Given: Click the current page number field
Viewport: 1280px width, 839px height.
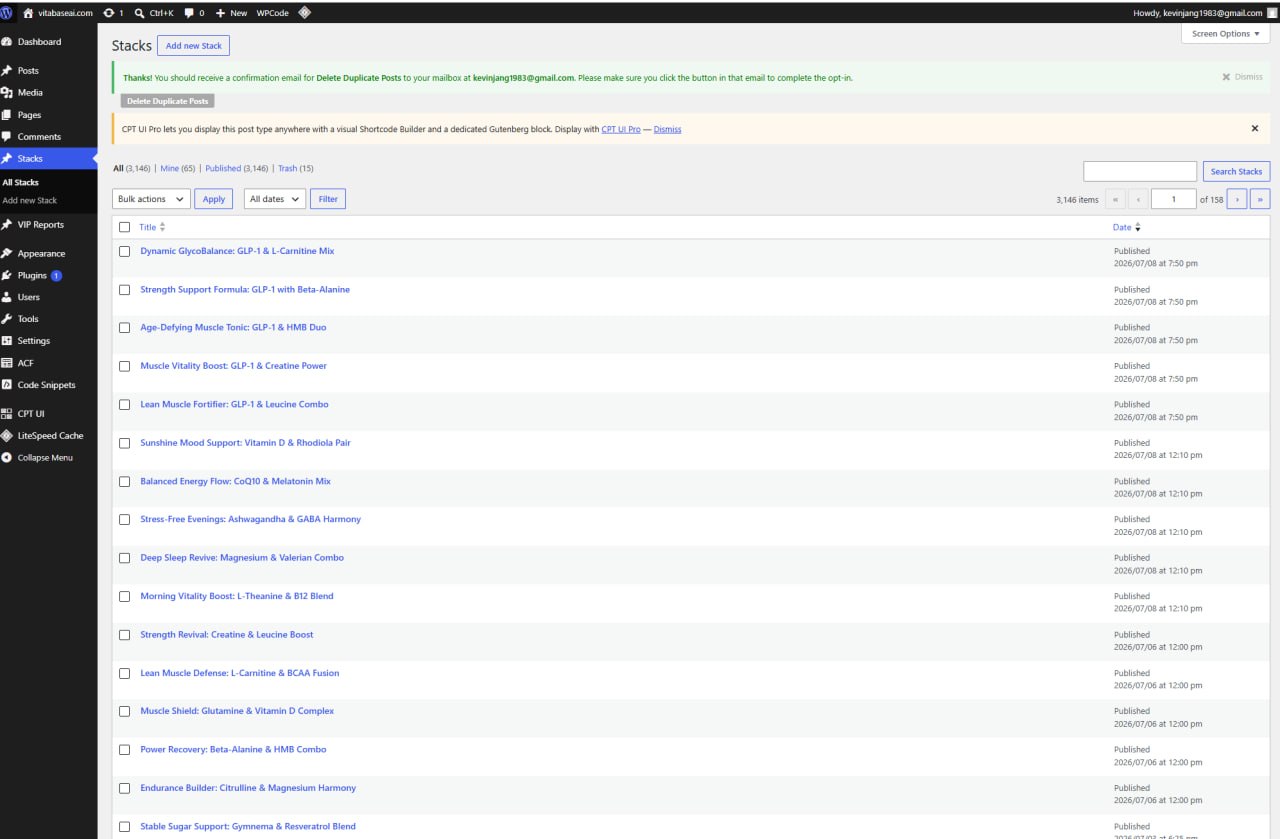Looking at the screenshot, I should pyautogui.click(x=1174, y=199).
